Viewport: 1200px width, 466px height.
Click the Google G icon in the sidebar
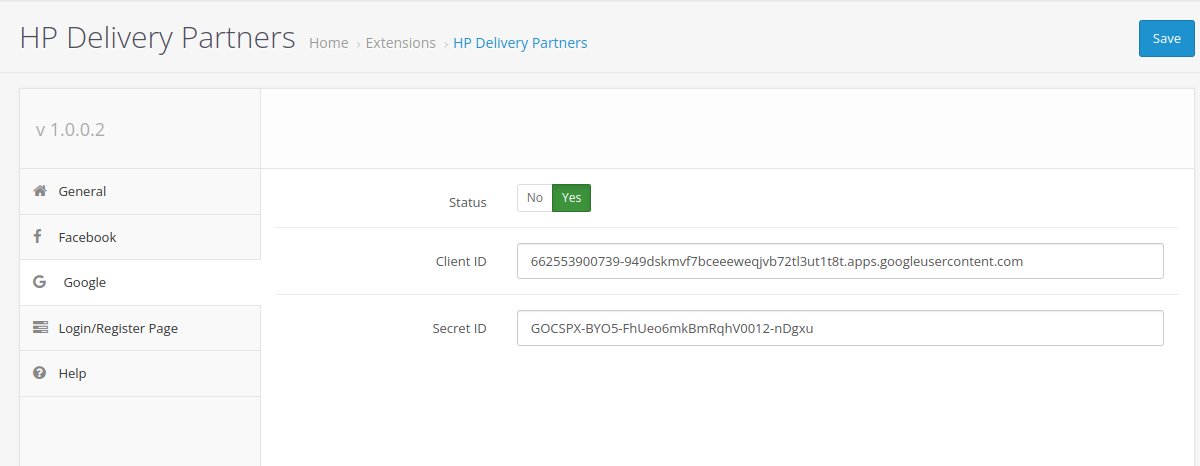tap(40, 282)
